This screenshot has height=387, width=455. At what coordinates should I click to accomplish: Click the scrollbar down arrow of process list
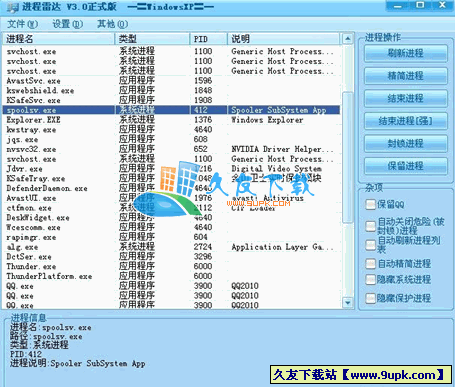(348, 303)
